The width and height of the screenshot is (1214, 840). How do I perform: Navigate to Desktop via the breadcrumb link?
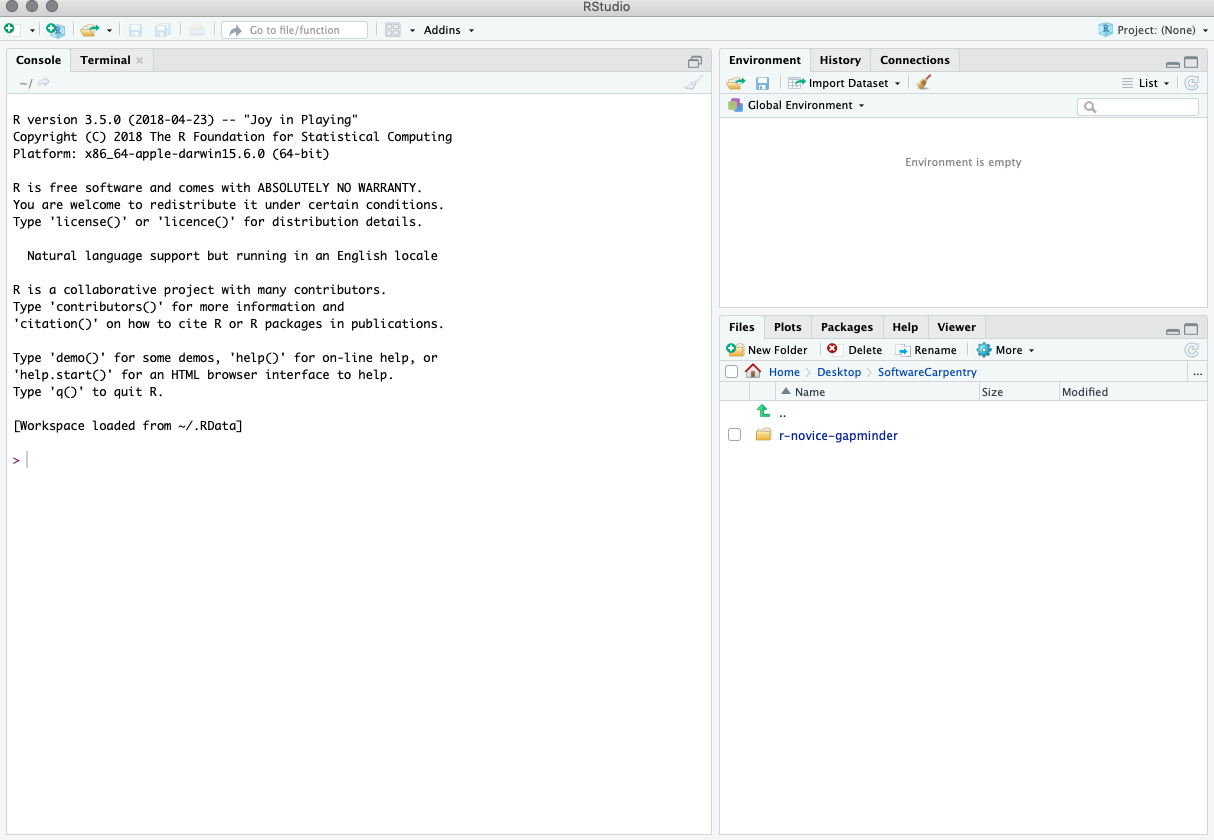pyautogui.click(x=839, y=372)
